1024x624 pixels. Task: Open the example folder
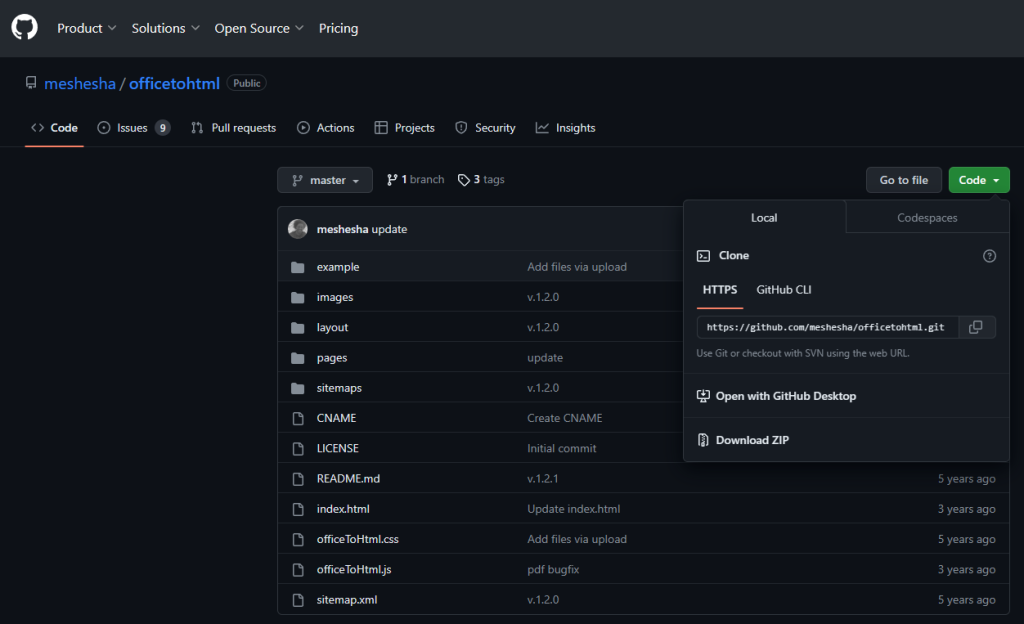point(337,267)
